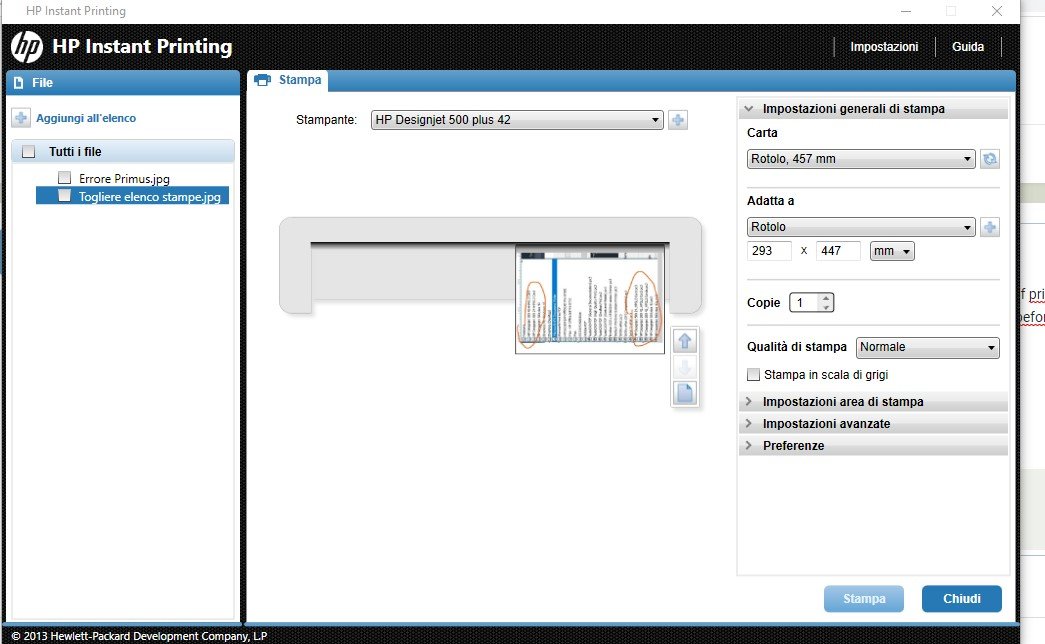
Task: Add a printer with the plus icon beside Stampante
Action: 678,120
